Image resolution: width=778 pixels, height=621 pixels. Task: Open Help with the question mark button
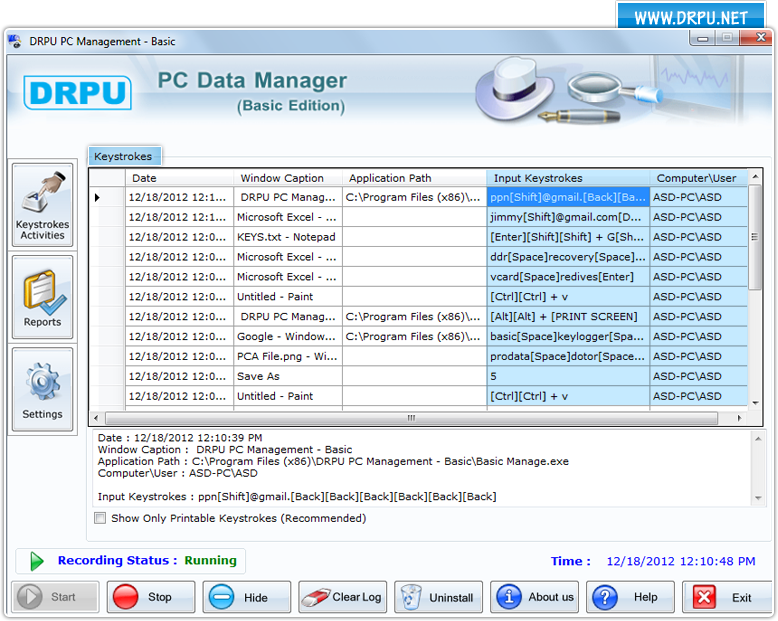[630, 597]
